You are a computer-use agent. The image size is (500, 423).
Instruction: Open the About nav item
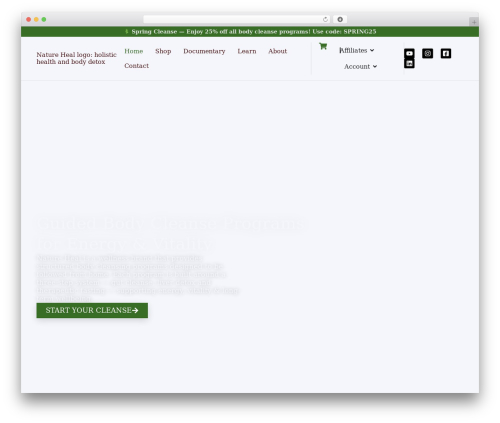278,51
